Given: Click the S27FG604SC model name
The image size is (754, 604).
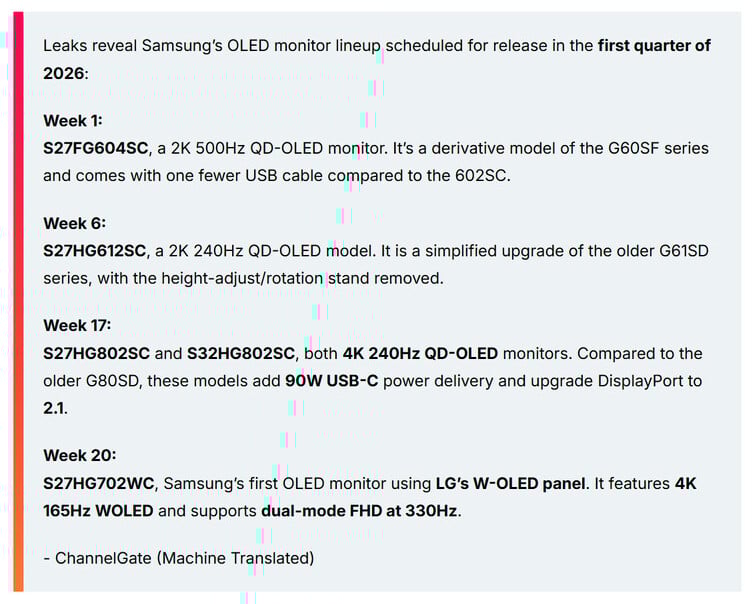Looking at the screenshot, I should pyautogui.click(x=96, y=148).
